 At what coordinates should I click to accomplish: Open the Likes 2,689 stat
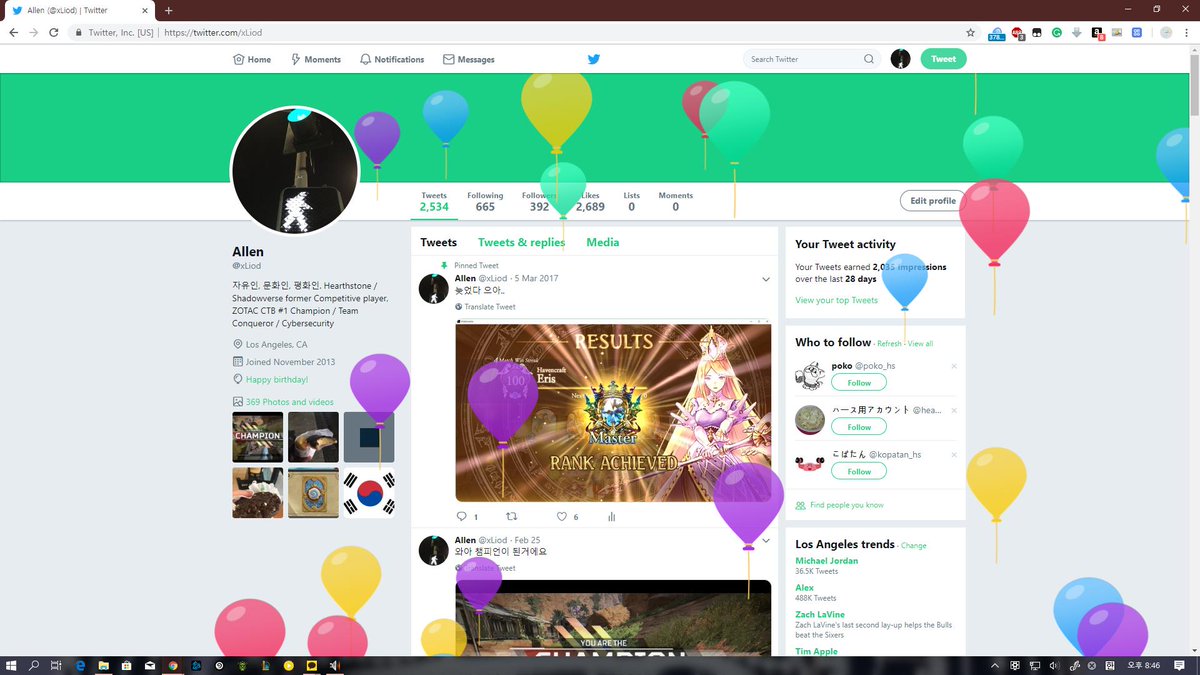(x=590, y=202)
